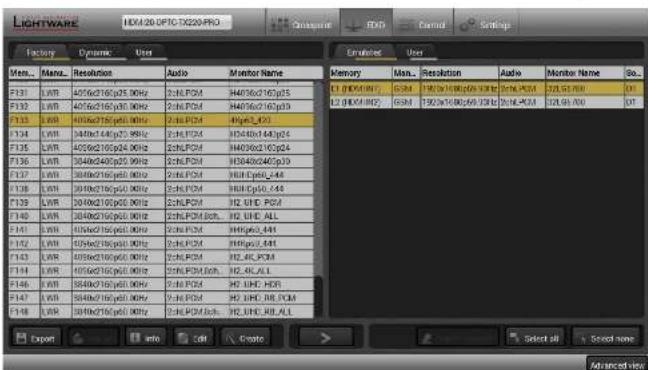Select row F148 H2_UHD_RB_ALL
The height and width of the screenshot is (370, 648).
(x=161, y=311)
